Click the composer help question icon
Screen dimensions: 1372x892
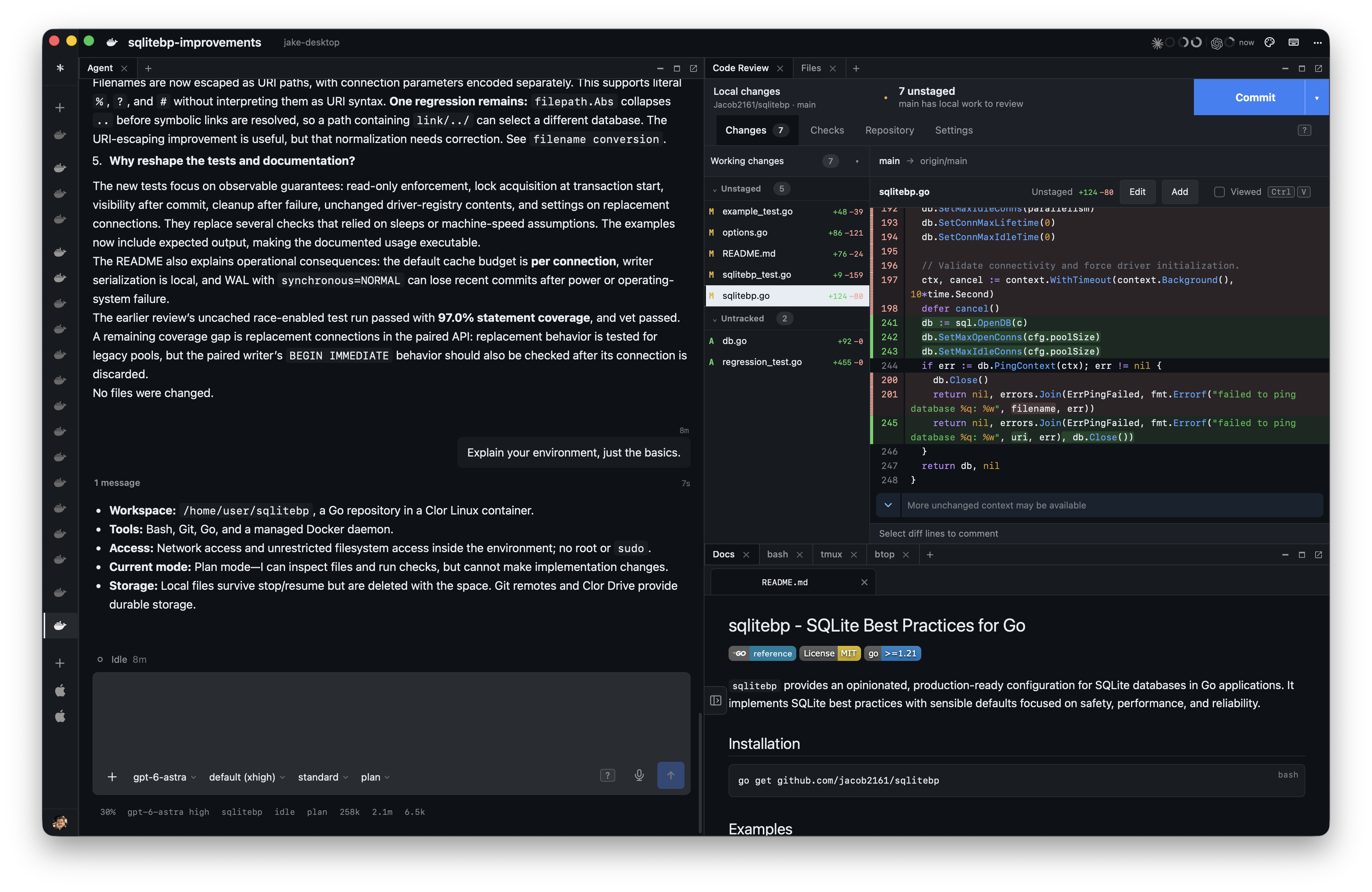point(608,776)
